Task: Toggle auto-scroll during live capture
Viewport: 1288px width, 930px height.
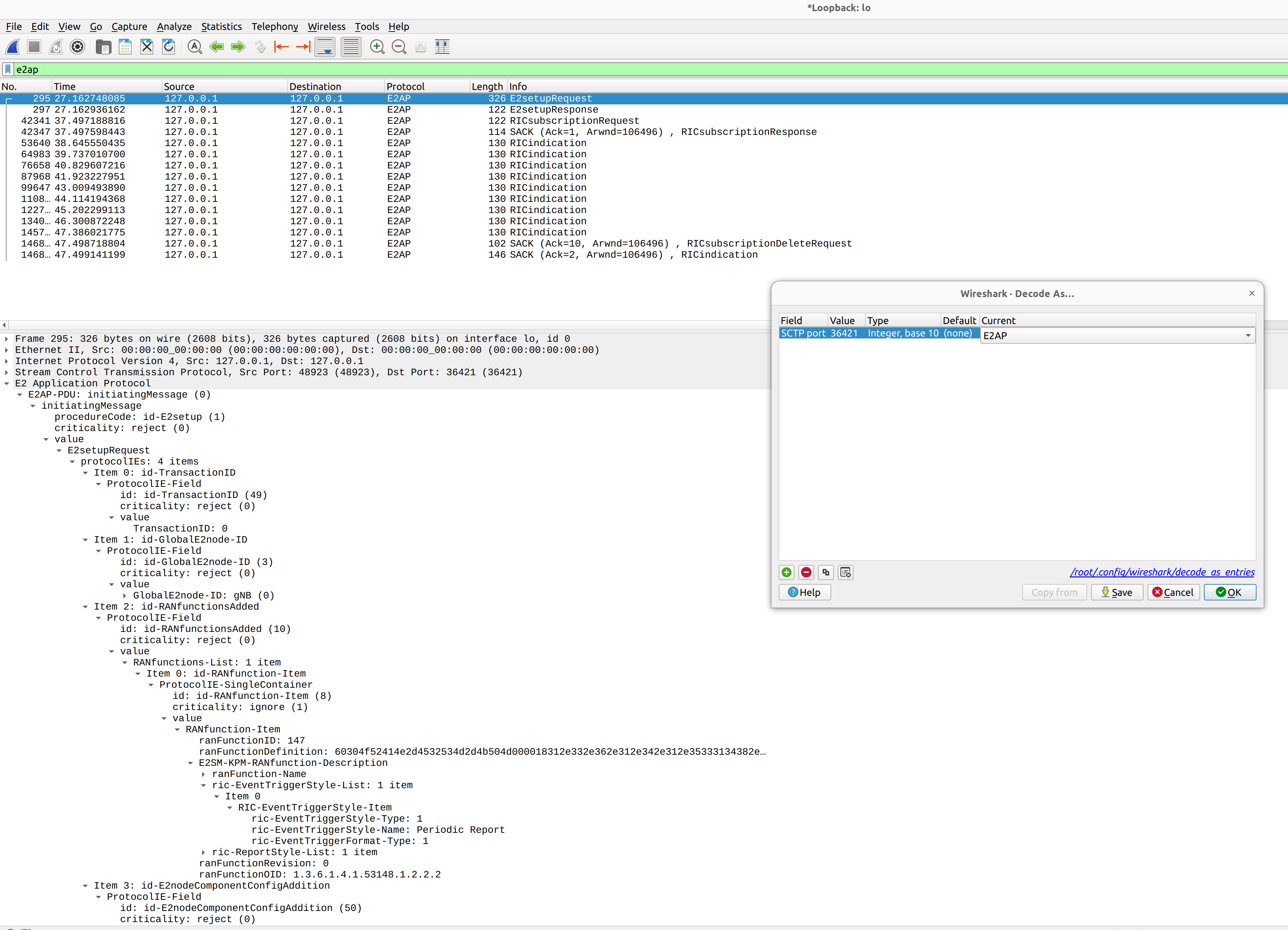Action: pyautogui.click(x=326, y=47)
